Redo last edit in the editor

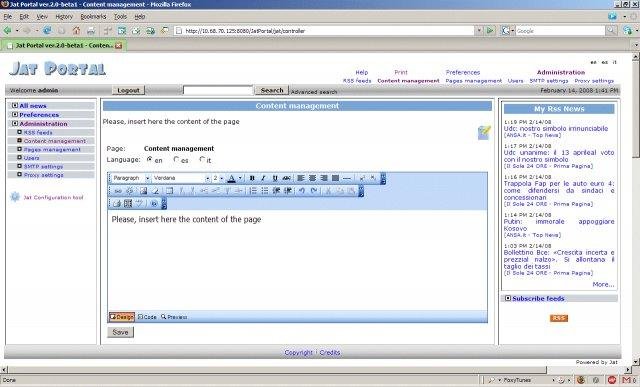tap(313, 191)
